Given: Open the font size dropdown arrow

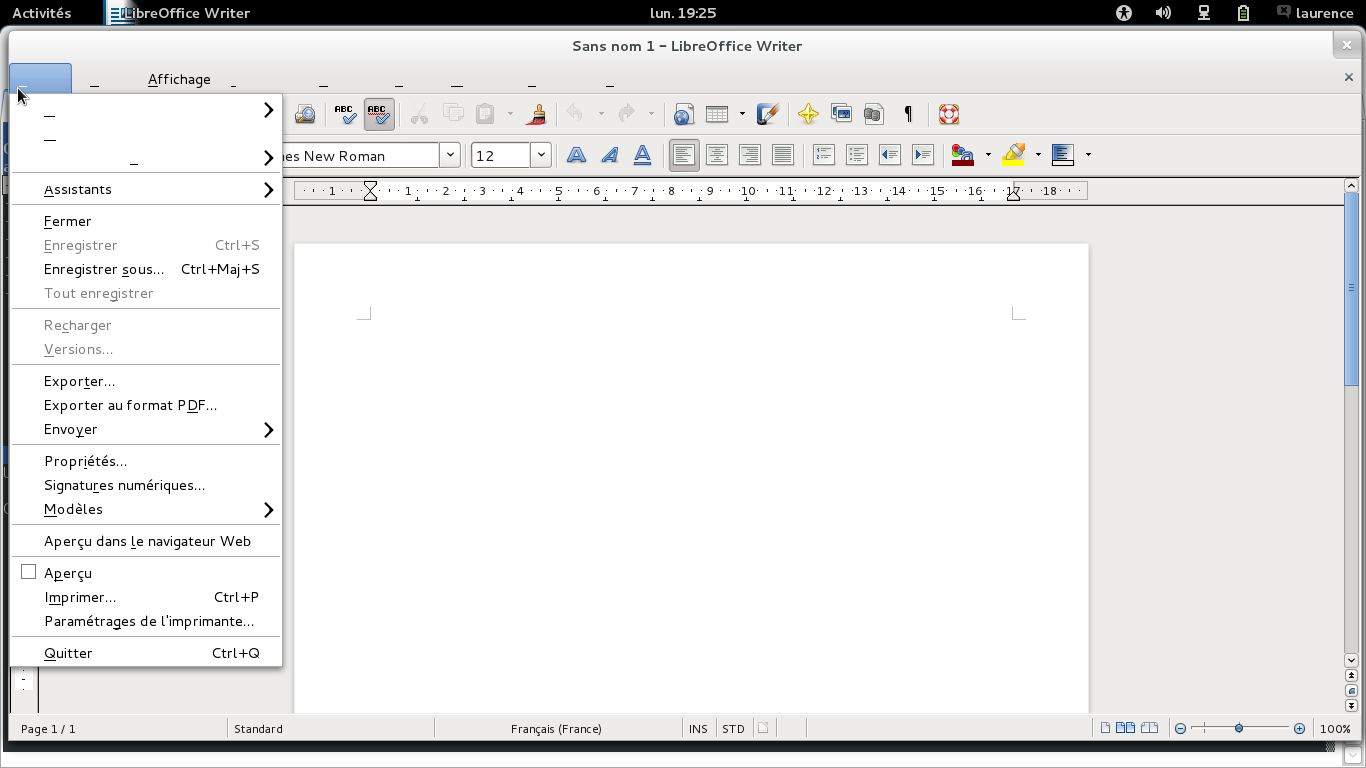Looking at the screenshot, I should [x=541, y=155].
